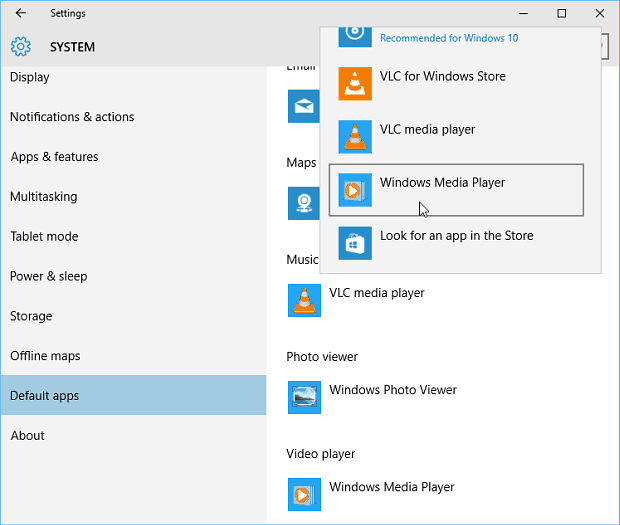This screenshot has width=620, height=525.
Task: Click the SYSTEM title text
Action: pyautogui.click(x=72, y=47)
